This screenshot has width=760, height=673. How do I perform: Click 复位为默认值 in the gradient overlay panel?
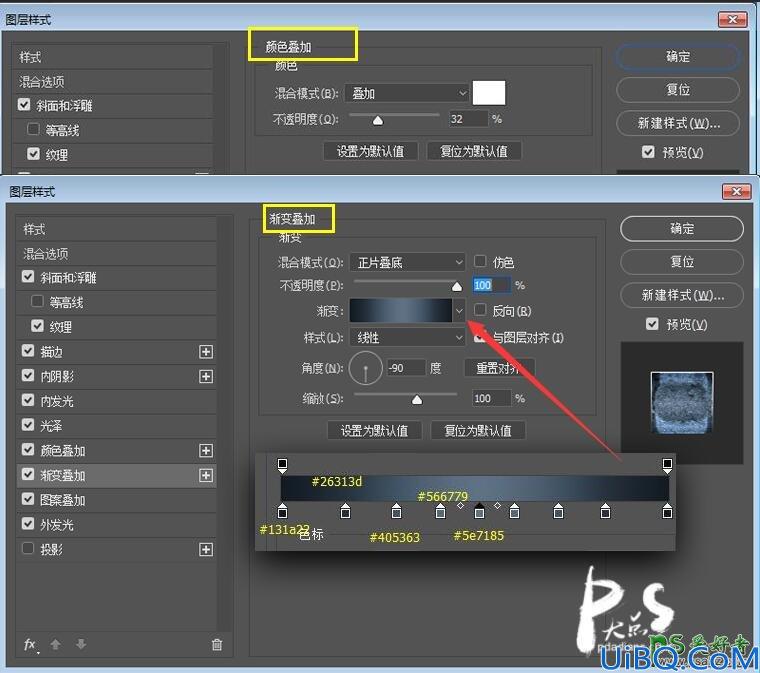pos(478,431)
